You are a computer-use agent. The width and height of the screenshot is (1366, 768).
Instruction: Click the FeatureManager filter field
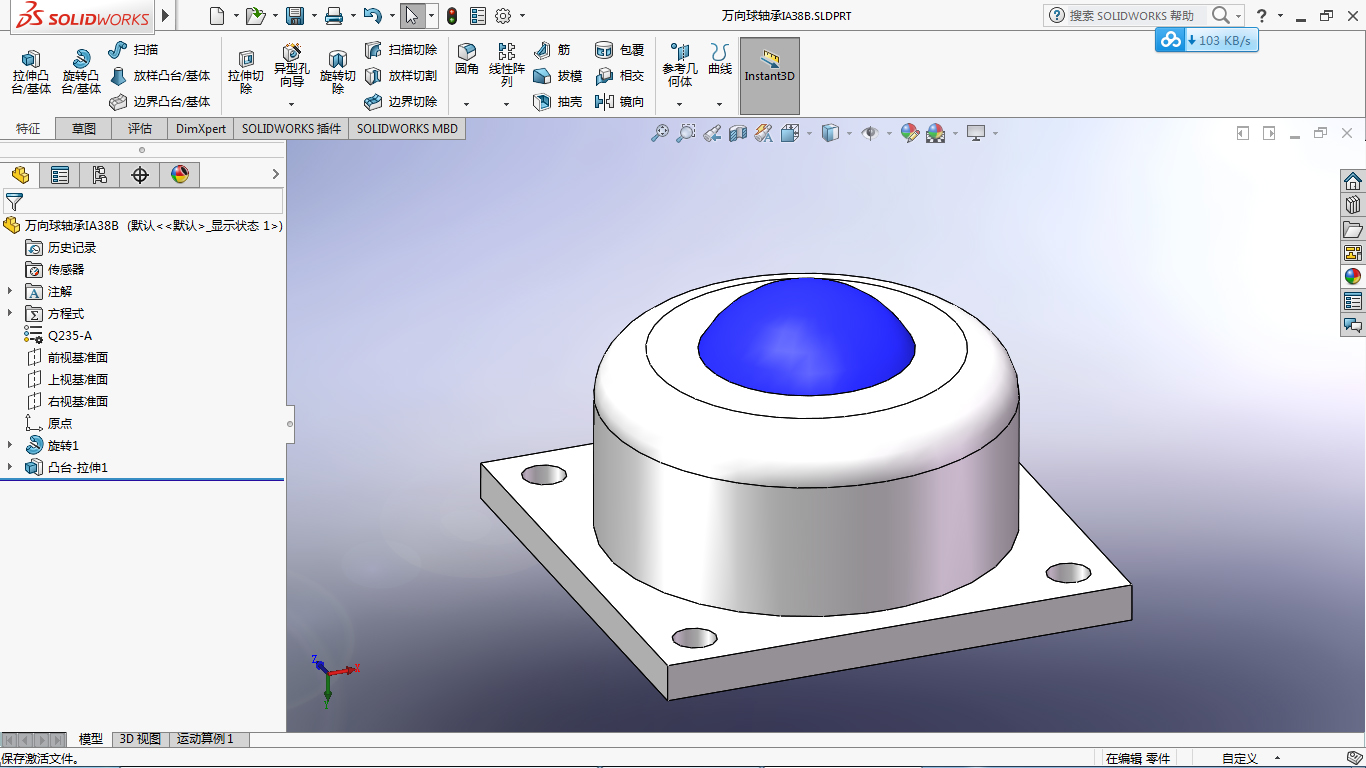pyautogui.click(x=143, y=201)
